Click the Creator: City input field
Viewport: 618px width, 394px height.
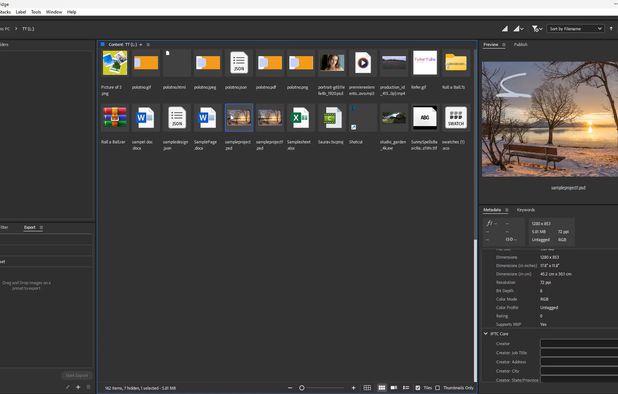pyautogui.click(x=579, y=371)
